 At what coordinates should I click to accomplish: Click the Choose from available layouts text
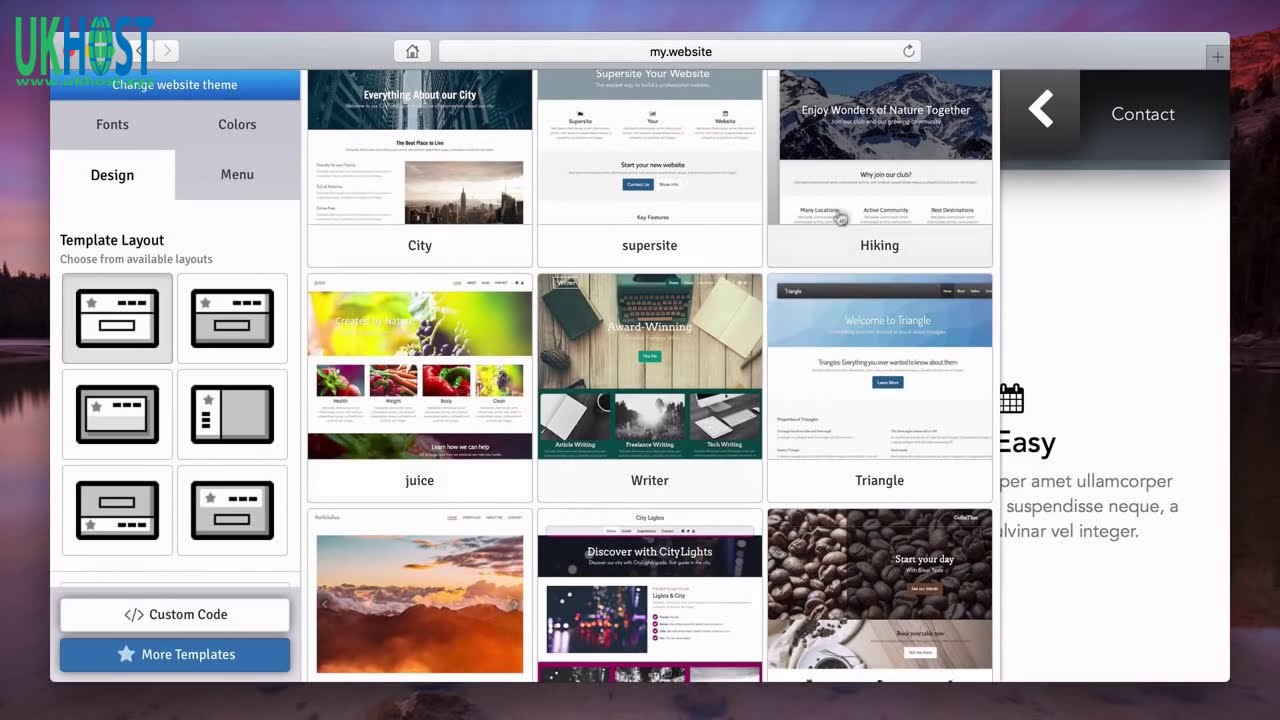136,259
